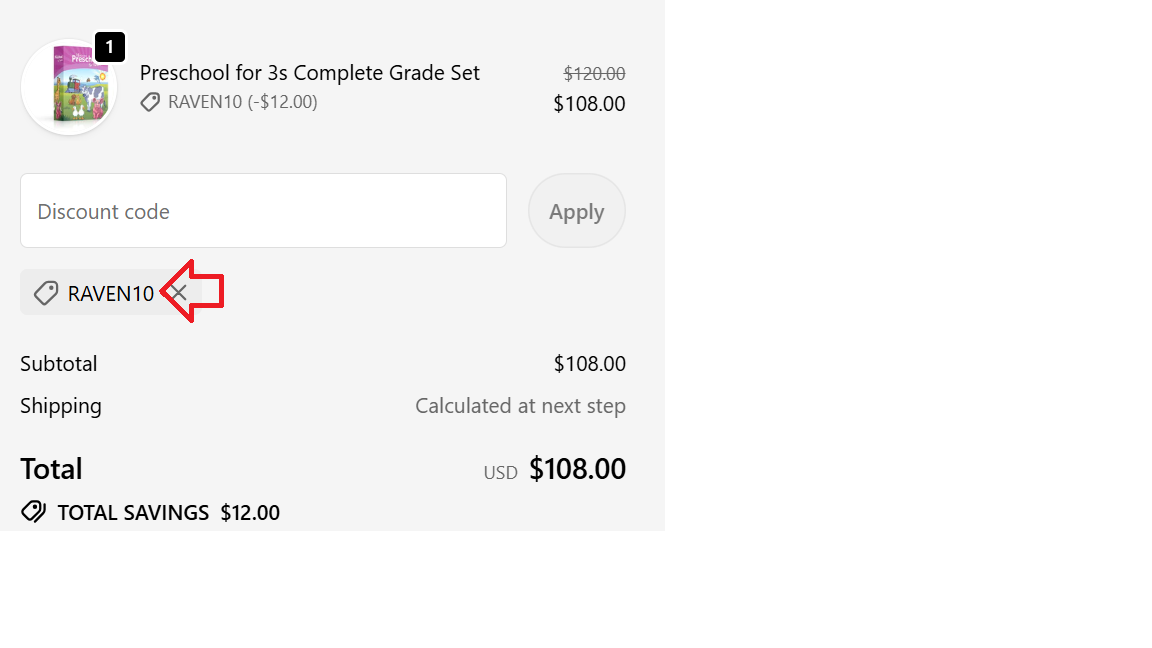
Task: Select the Preschool for 3s Complete Grade Set title
Action: (310, 72)
